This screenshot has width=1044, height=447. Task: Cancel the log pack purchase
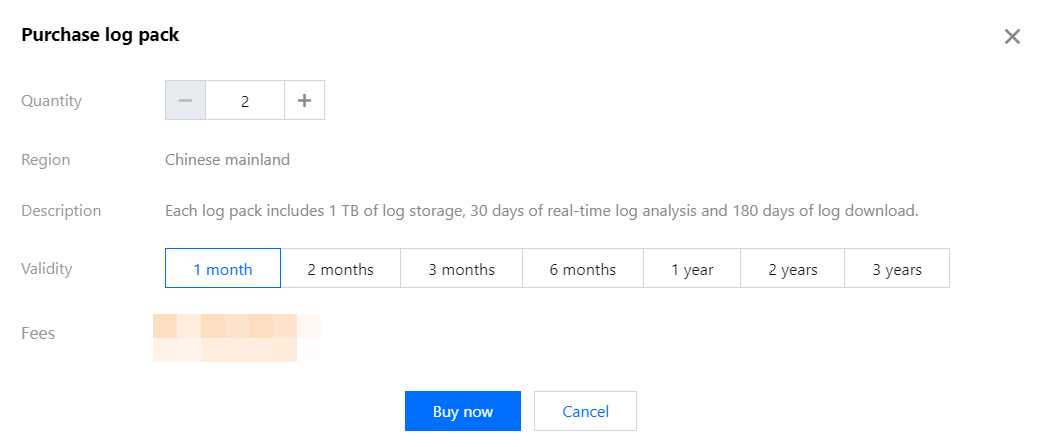(x=585, y=411)
